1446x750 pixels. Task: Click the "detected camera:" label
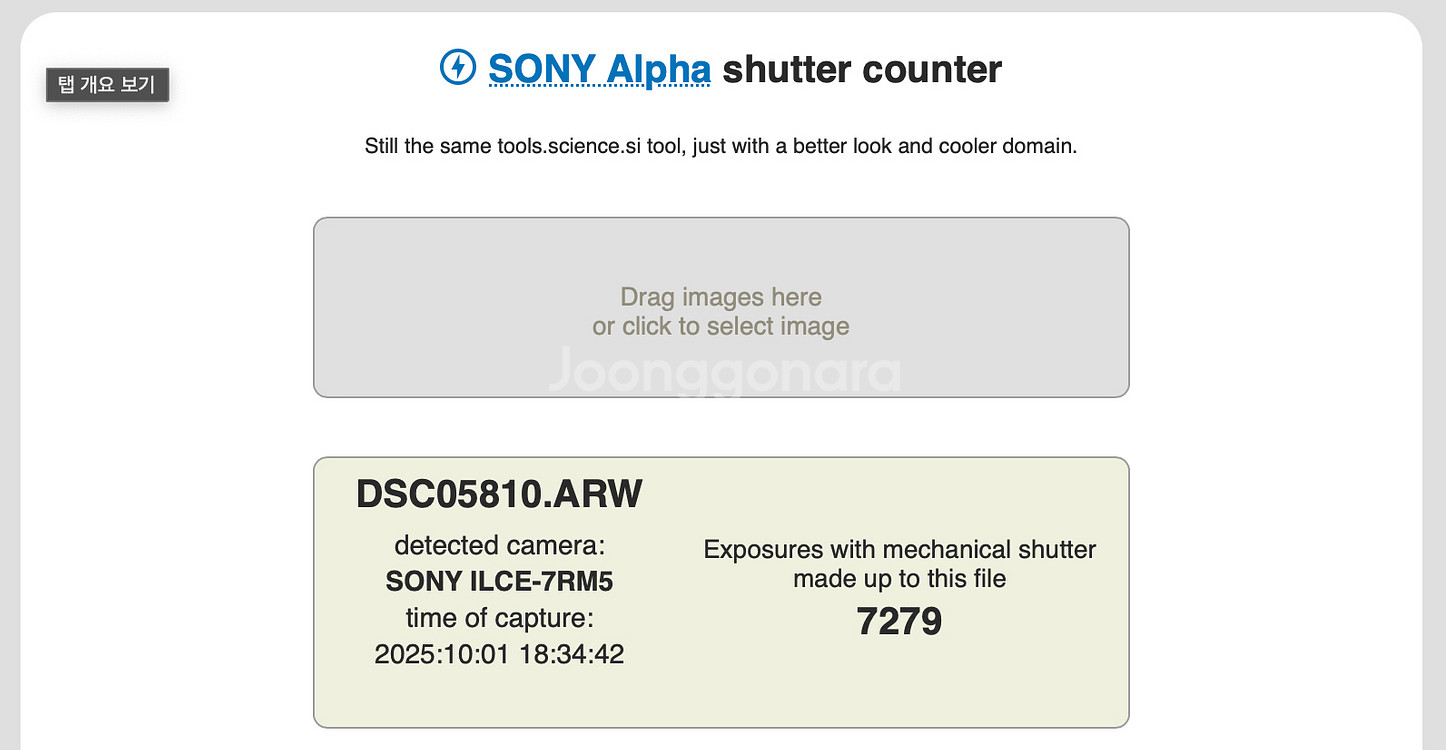pos(499,546)
